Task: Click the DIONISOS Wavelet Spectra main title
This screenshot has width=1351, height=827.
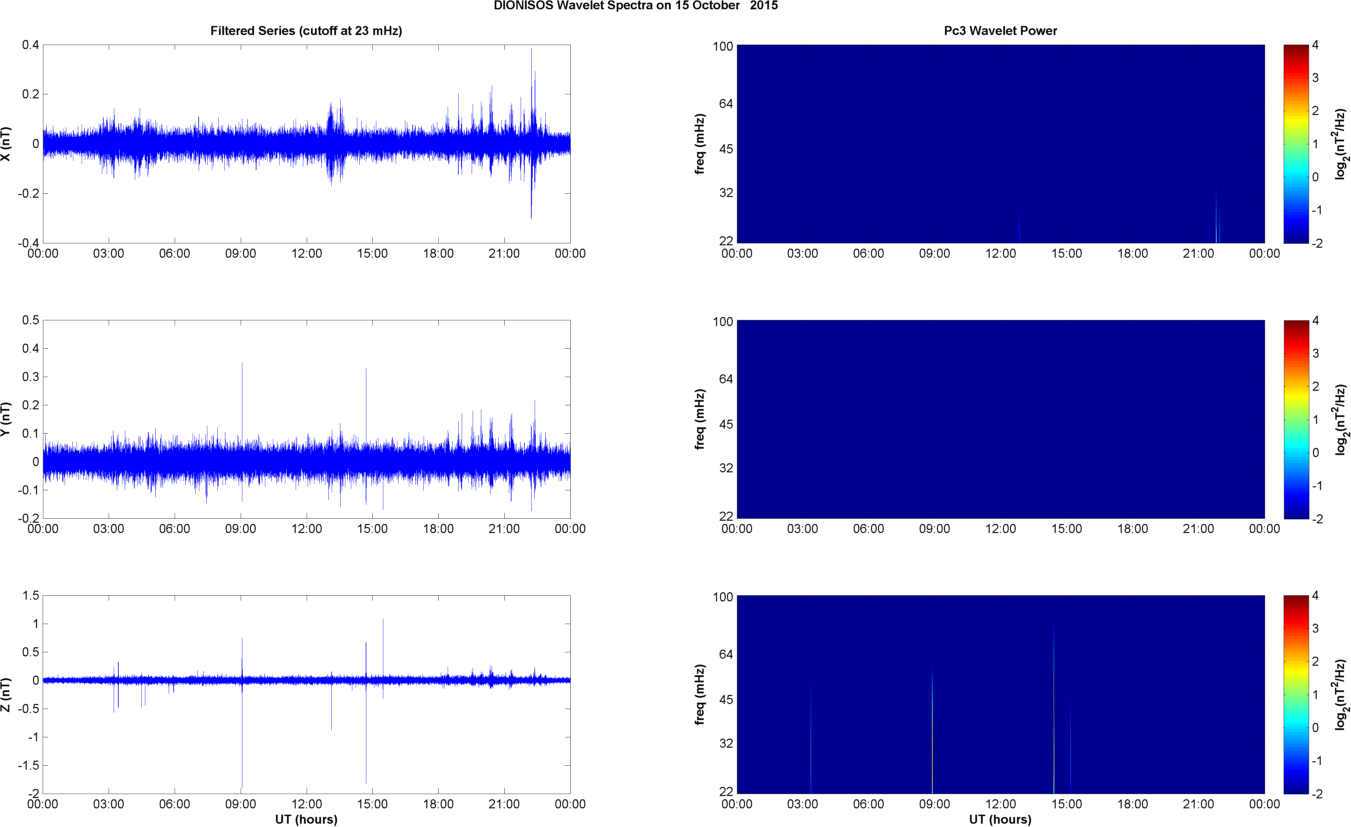Action: (x=636, y=6)
